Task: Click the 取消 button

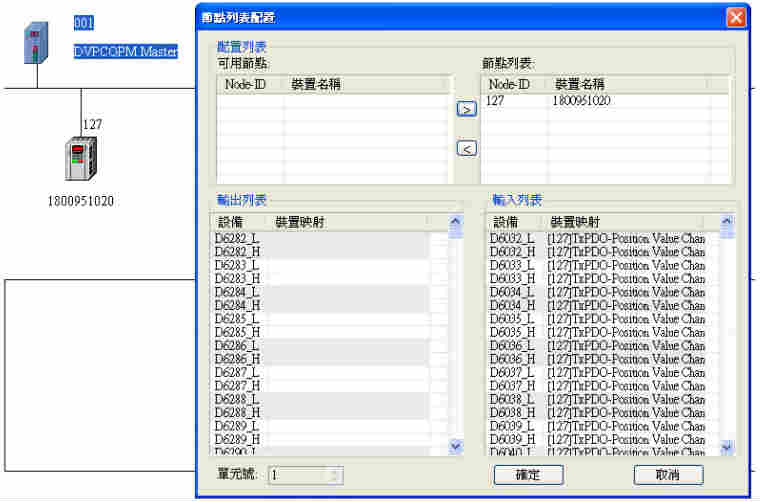Action: click(668, 475)
